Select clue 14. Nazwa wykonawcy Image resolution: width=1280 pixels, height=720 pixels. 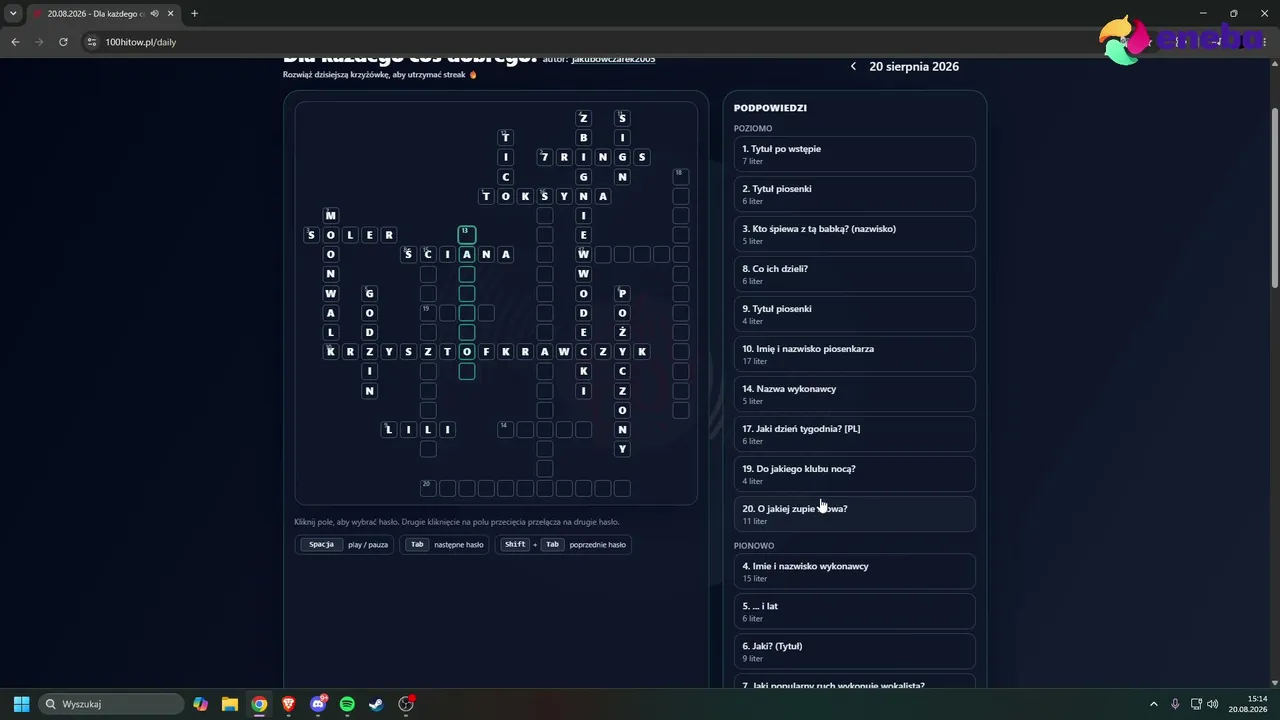[x=854, y=394]
